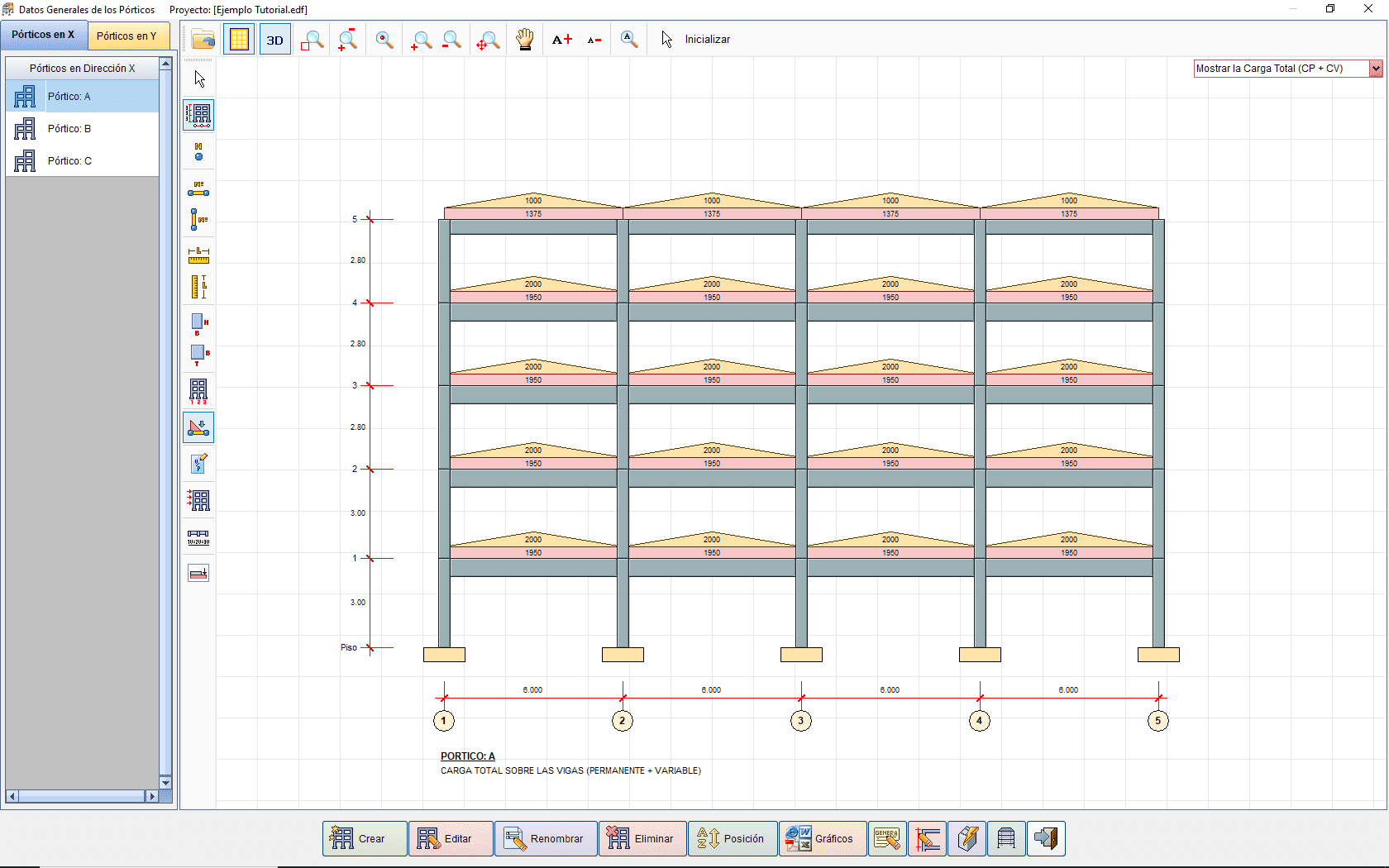This screenshot has width=1389, height=868.
Task: Switch to the Pórticos en X tab
Action: pos(43,36)
